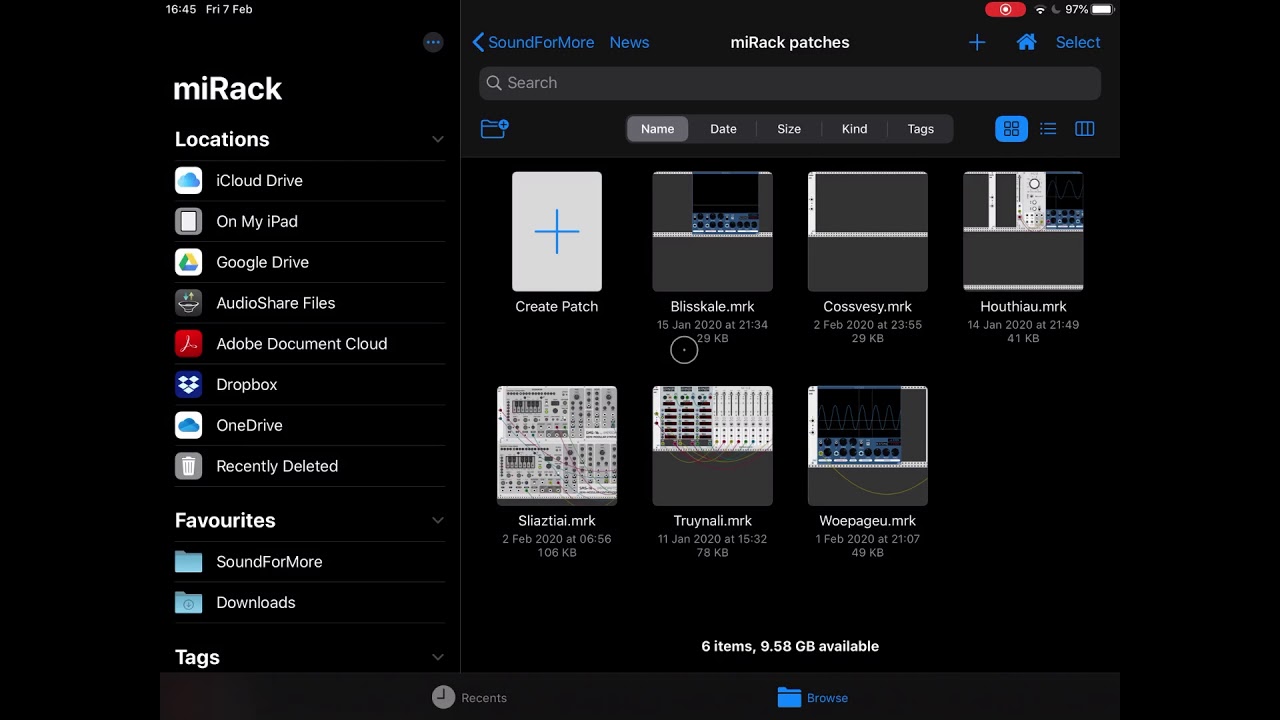
Task: Open Recently Deleted trash
Action: [310, 466]
